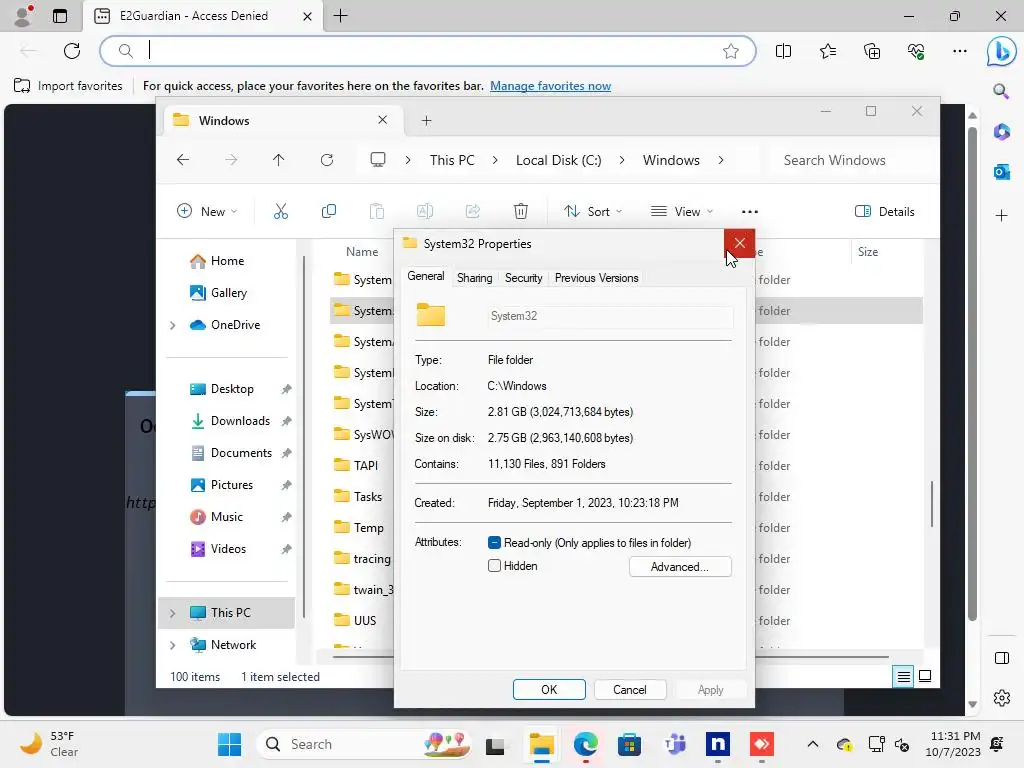Screen dimensions: 1024x768
Task: Add this page to favorites star icon
Action: click(731, 51)
